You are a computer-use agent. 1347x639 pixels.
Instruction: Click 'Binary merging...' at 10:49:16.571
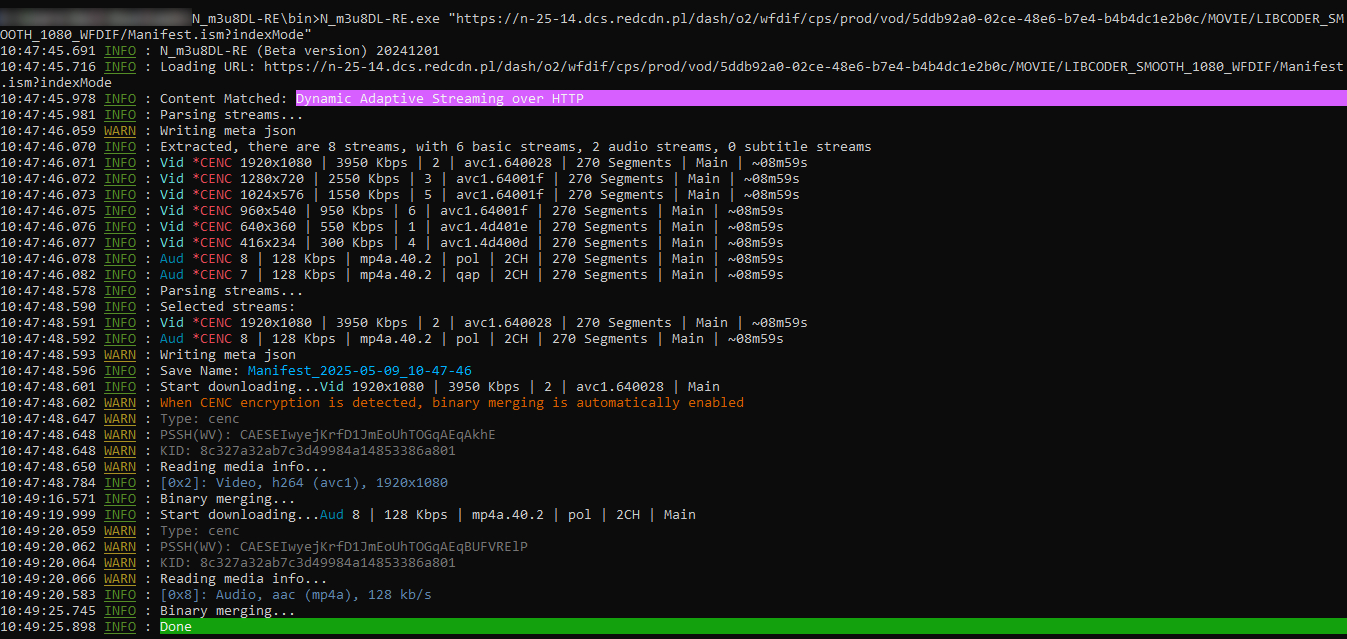(228, 499)
